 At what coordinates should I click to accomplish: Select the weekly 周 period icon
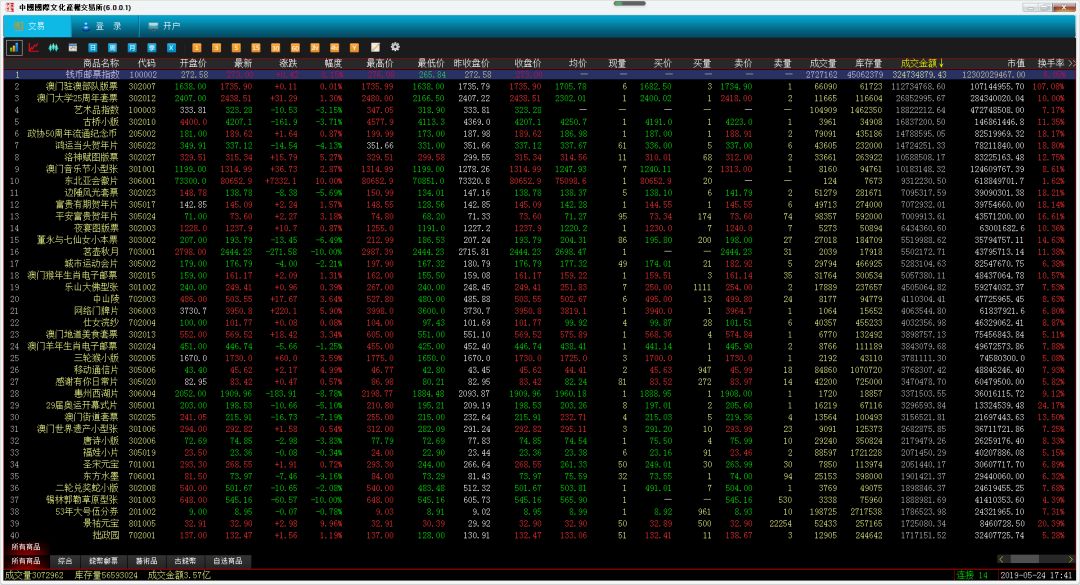click(x=112, y=48)
